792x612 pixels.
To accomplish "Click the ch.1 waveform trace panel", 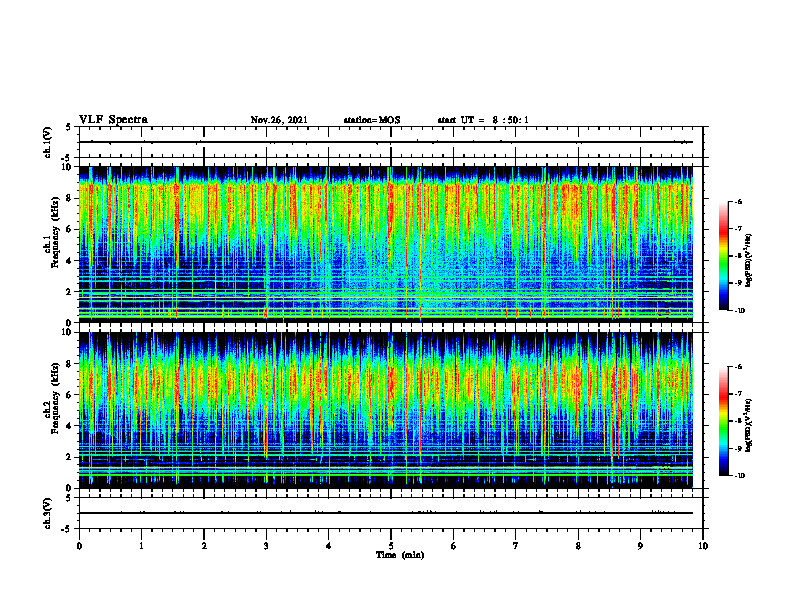I will coord(391,142).
